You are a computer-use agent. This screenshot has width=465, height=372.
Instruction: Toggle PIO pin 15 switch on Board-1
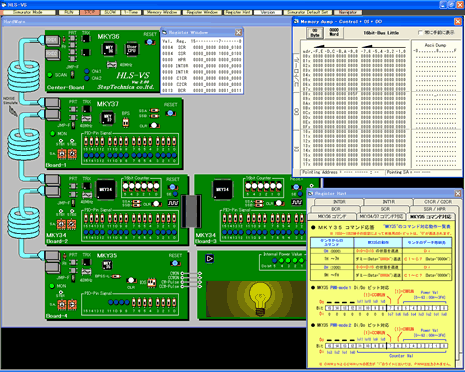click(86, 143)
